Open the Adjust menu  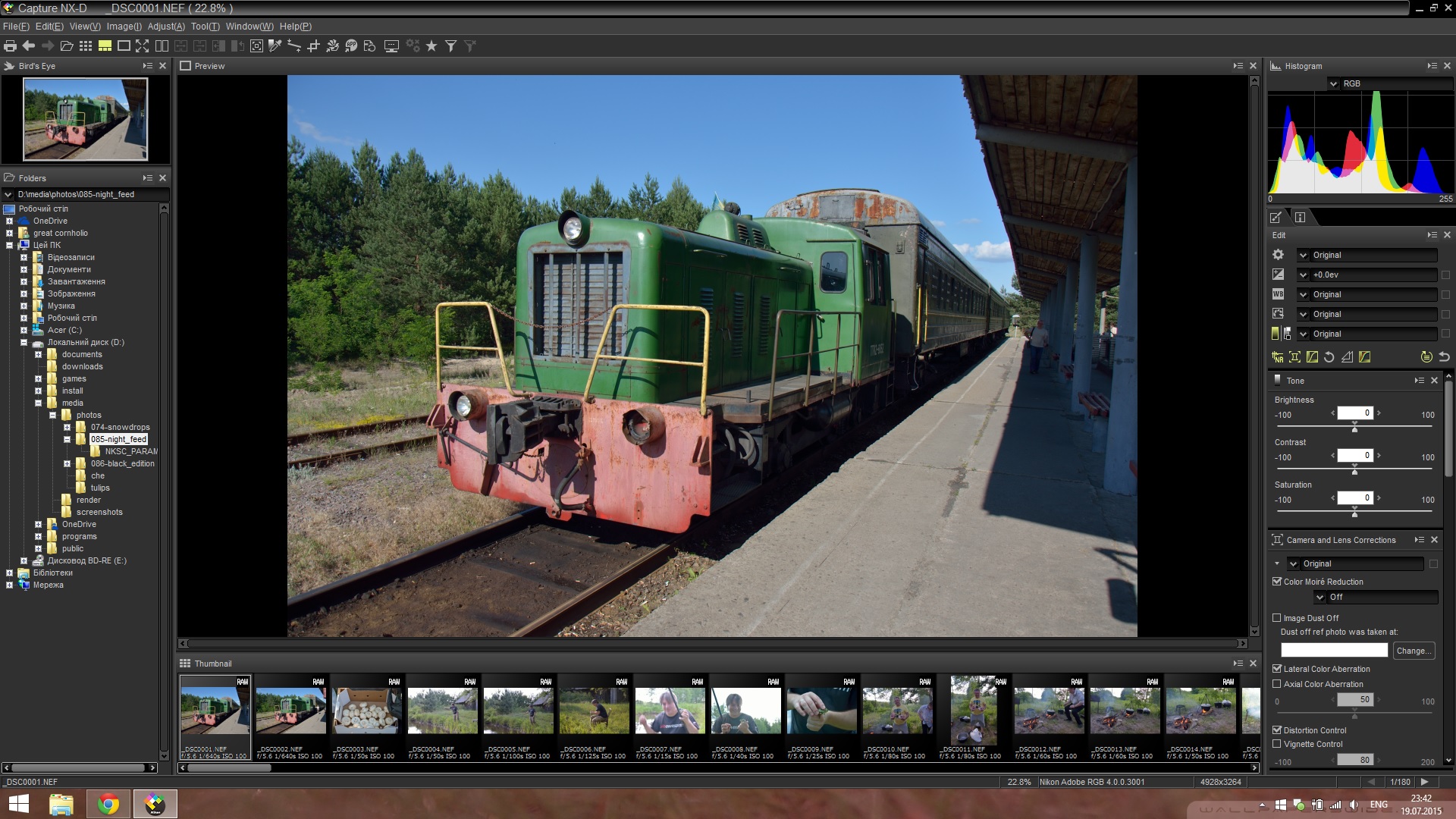[x=166, y=27]
